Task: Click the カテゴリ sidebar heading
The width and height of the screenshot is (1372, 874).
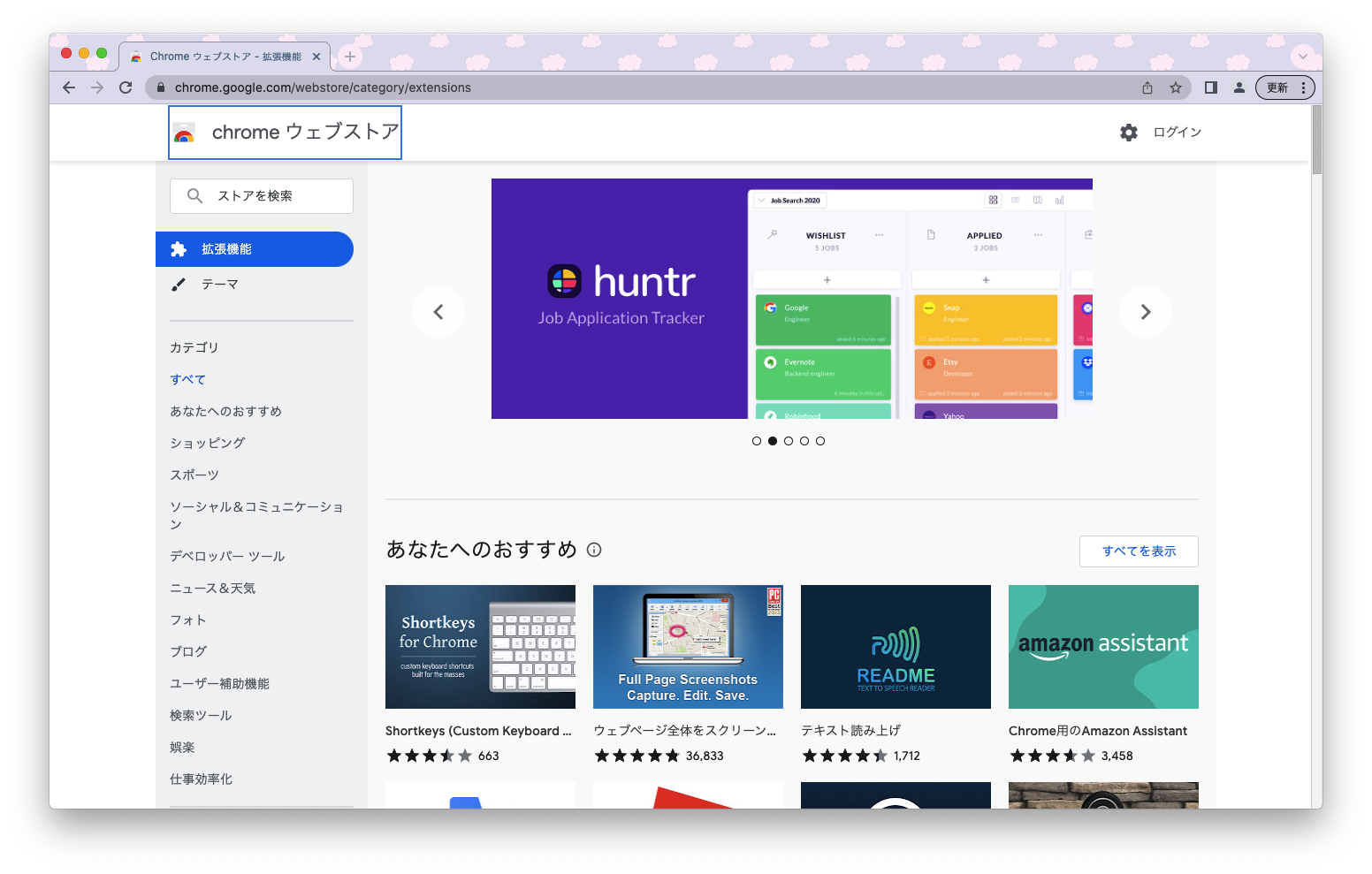Action: pos(194,348)
